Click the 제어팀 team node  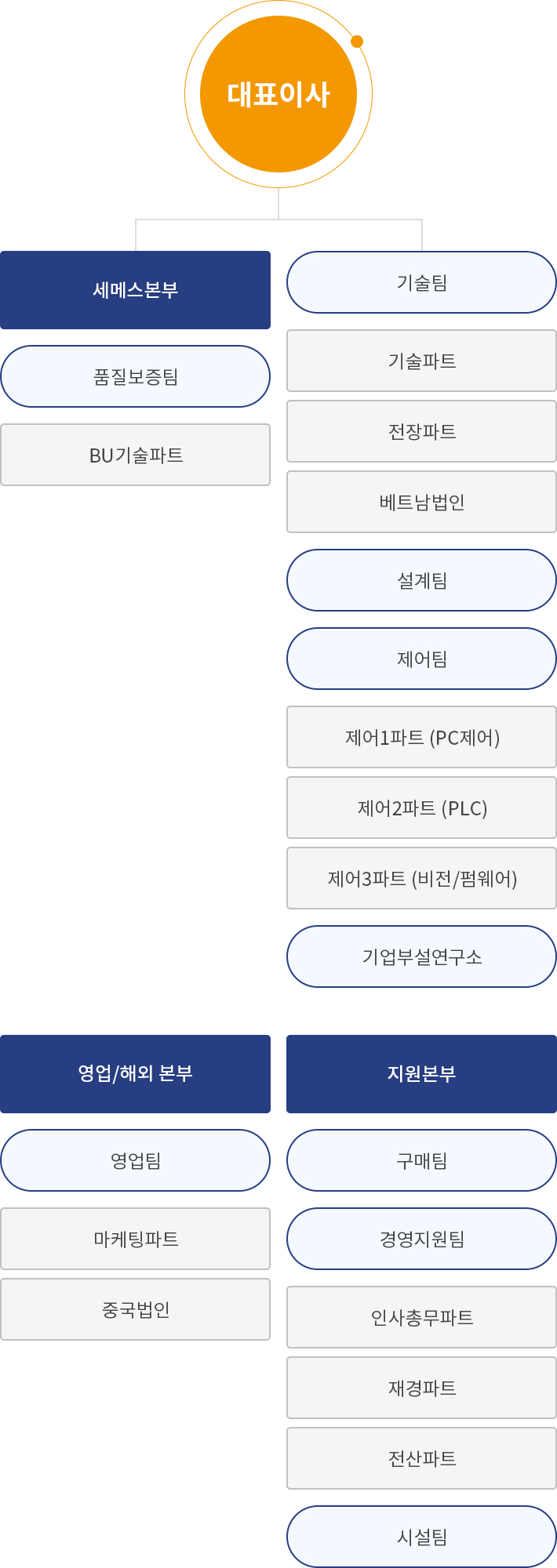[421, 659]
